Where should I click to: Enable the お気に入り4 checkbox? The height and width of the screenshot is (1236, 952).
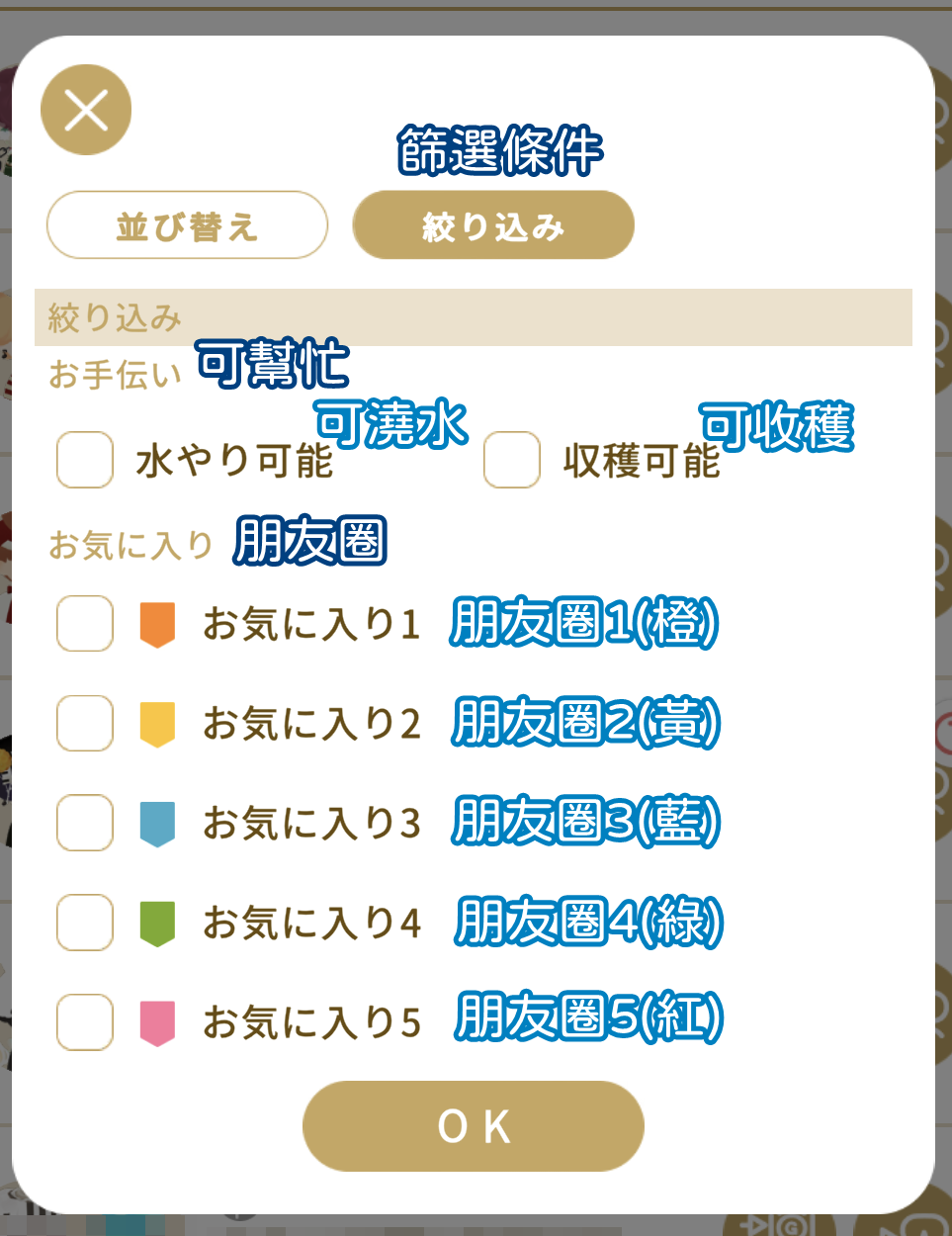tap(85, 923)
